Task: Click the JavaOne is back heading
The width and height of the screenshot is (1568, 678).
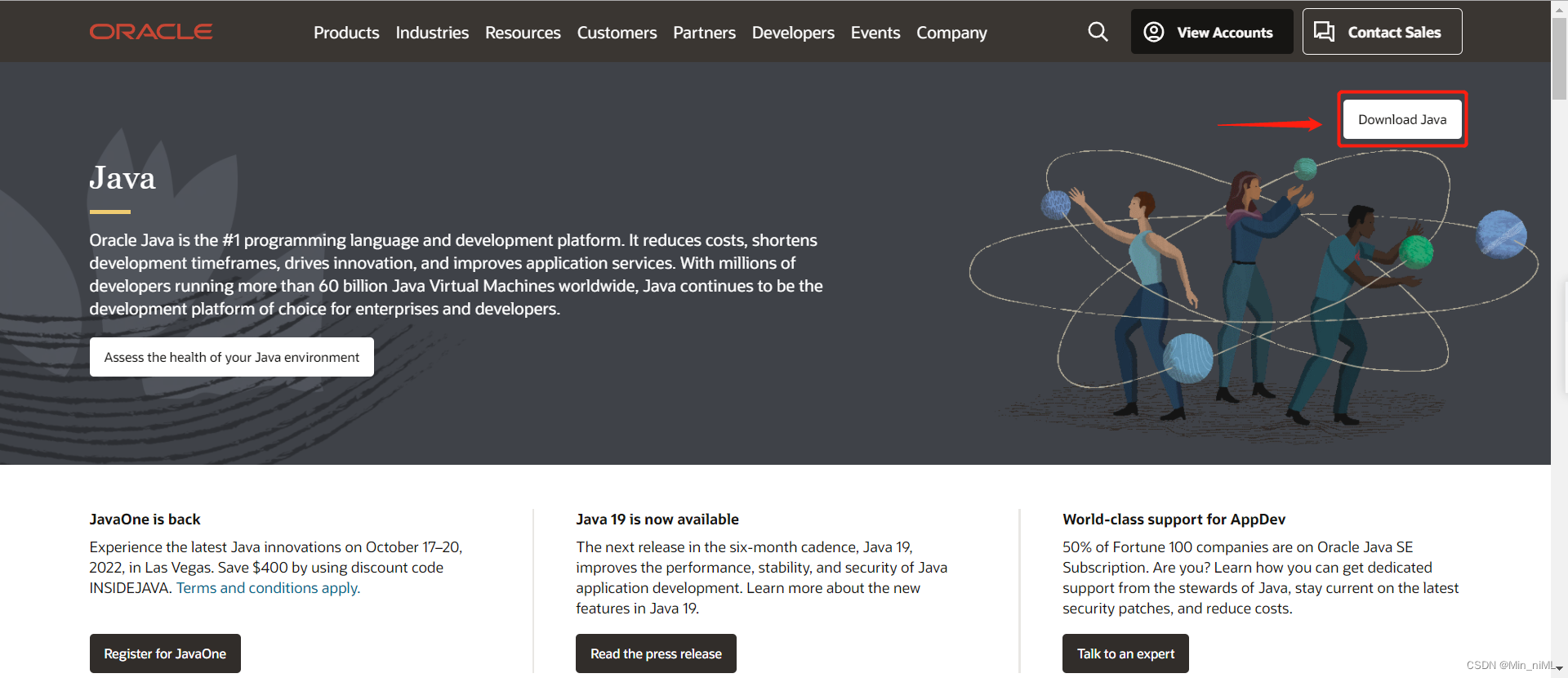Action: pyautogui.click(x=145, y=520)
